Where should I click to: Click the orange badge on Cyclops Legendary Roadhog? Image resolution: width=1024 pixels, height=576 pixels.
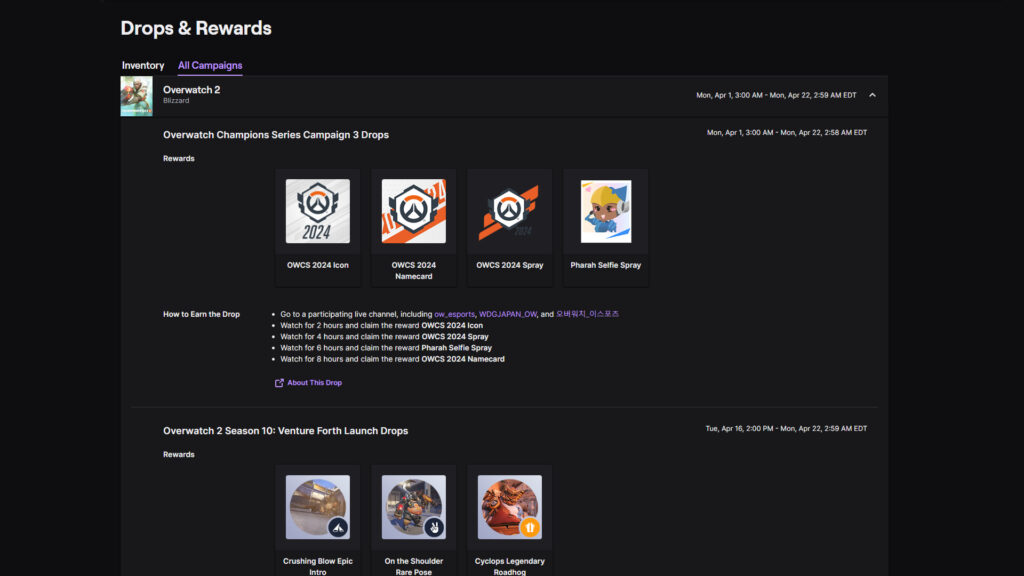point(531,527)
